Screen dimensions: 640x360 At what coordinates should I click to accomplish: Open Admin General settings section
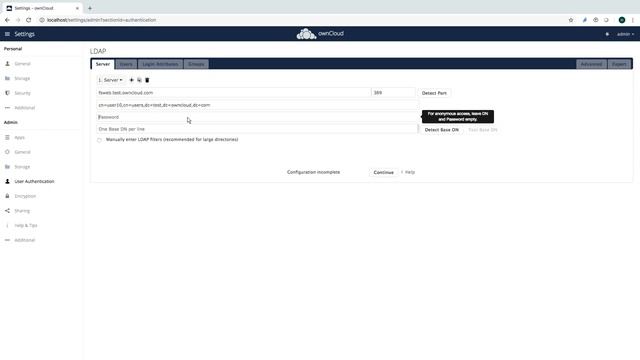click(22, 152)
